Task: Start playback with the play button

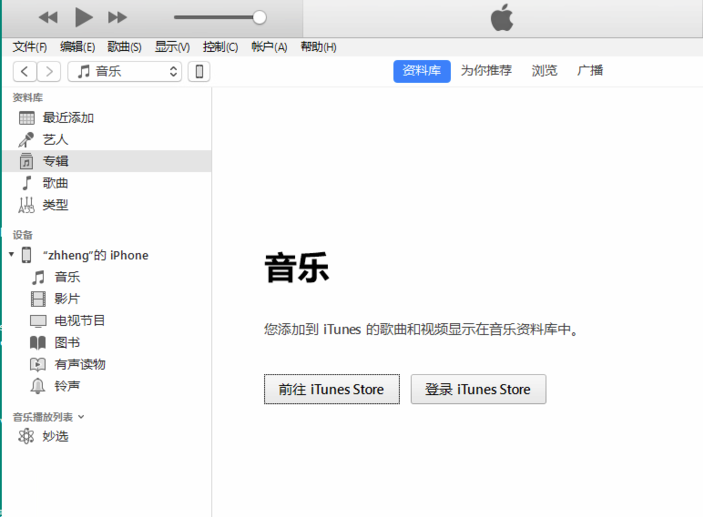Action: point(83,17)
